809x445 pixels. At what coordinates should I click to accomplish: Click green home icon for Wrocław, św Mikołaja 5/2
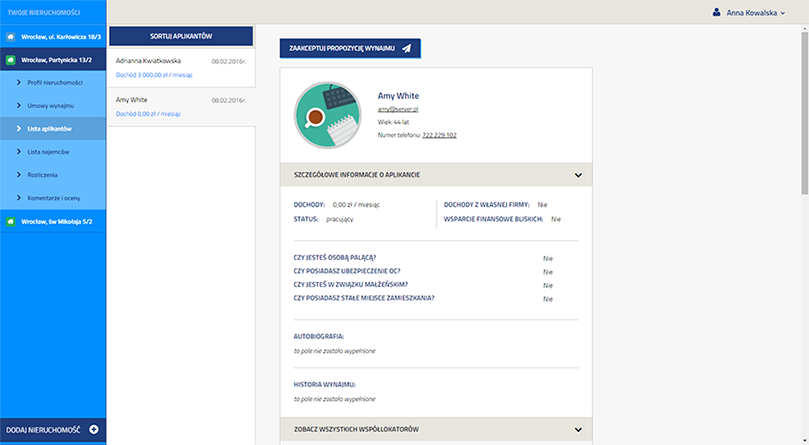coord(10,221)
